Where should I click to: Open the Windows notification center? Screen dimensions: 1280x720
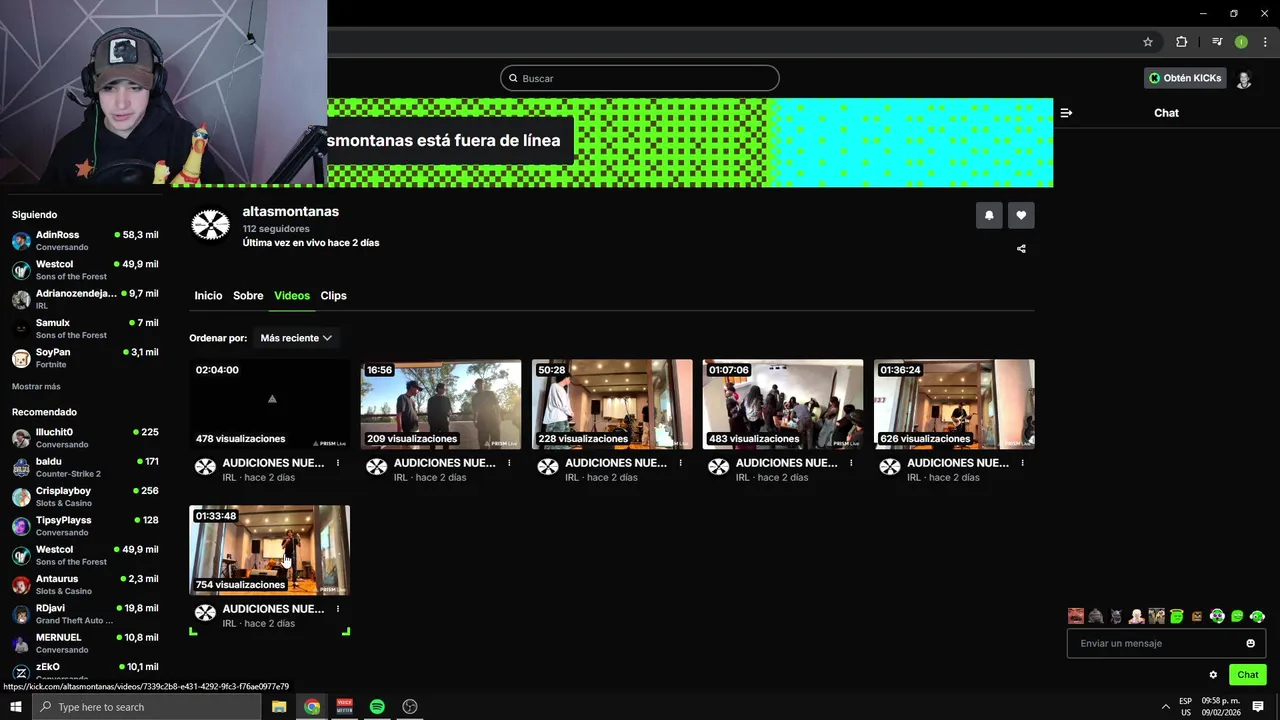[1258, 707]
